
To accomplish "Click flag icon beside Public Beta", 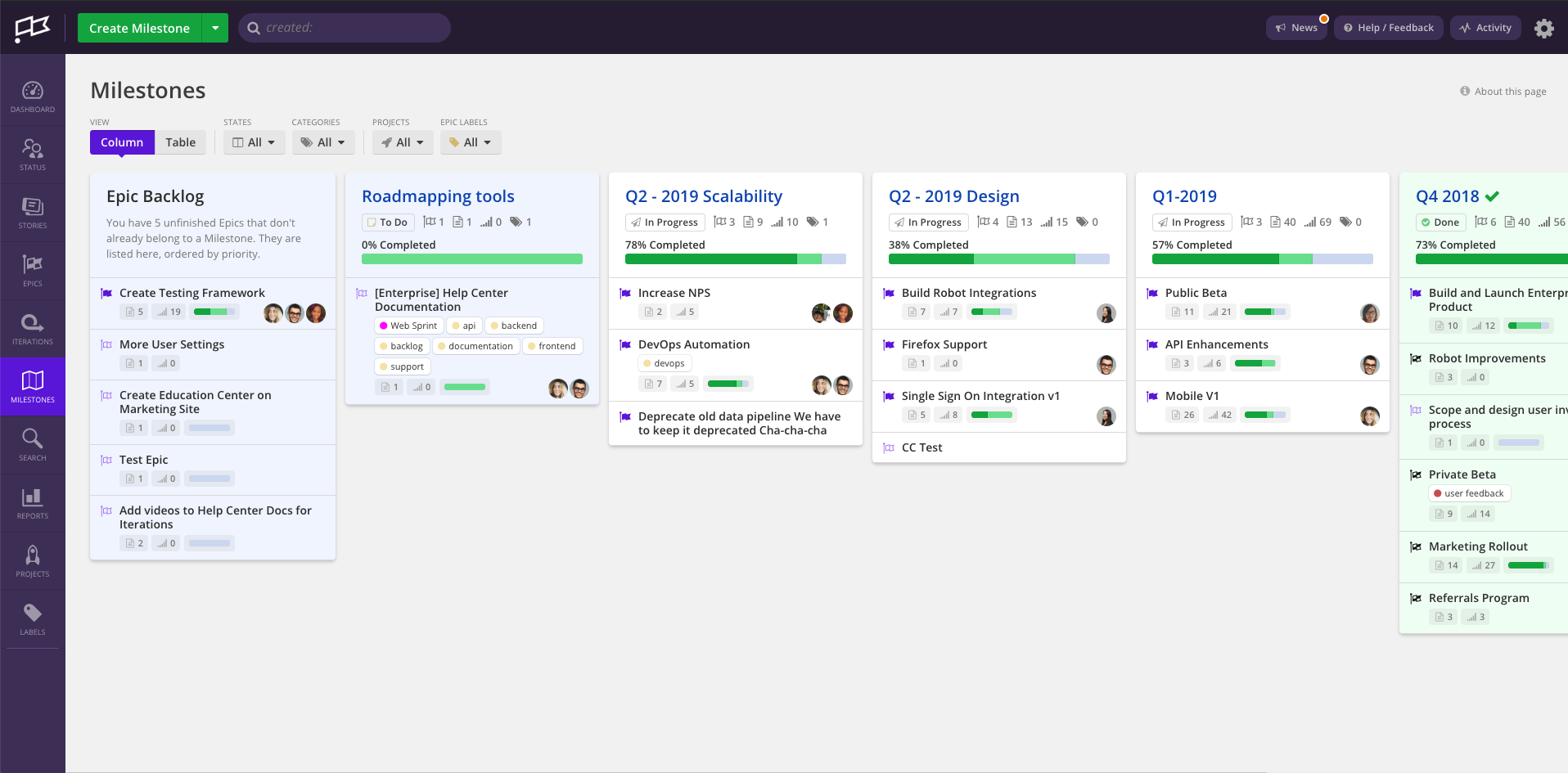I will 1152,293.
